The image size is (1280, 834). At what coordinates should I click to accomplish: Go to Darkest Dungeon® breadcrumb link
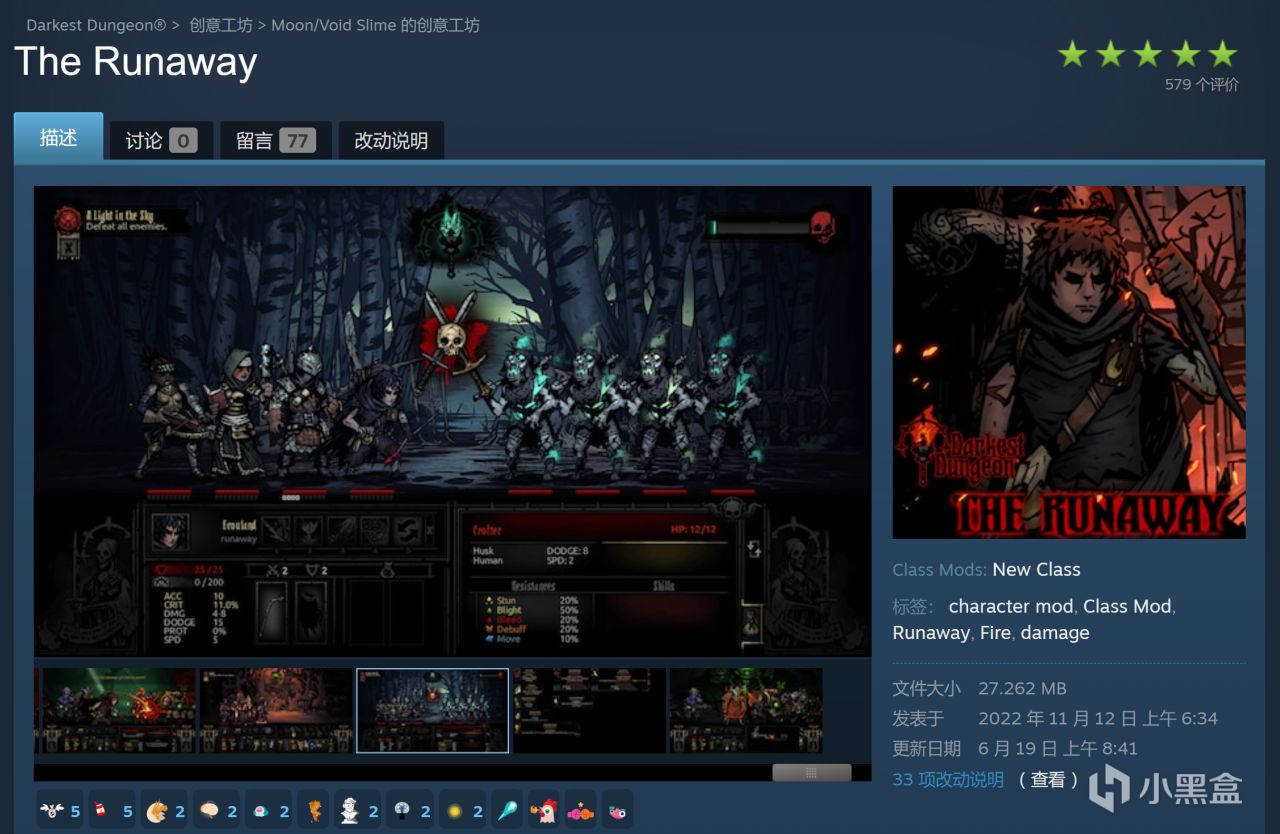(96, 25)
